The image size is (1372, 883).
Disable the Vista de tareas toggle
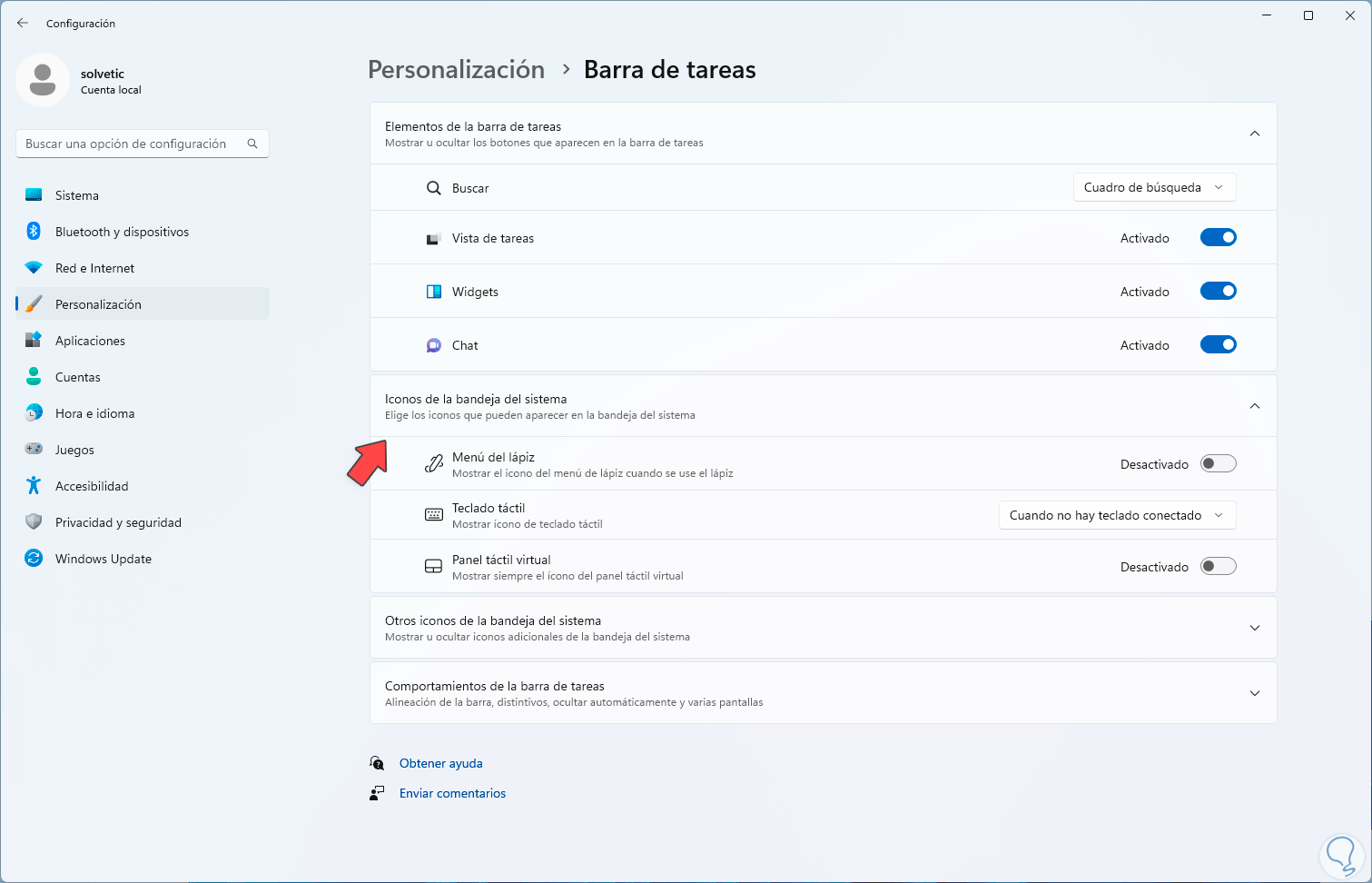(x=1218, y=238)
